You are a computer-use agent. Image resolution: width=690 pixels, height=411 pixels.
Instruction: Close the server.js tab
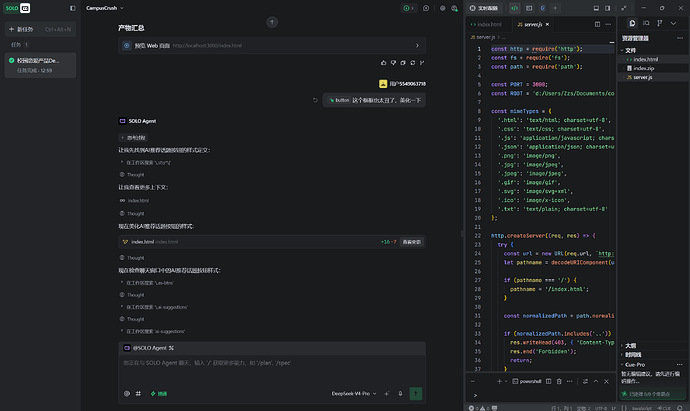tap(547, 24)
